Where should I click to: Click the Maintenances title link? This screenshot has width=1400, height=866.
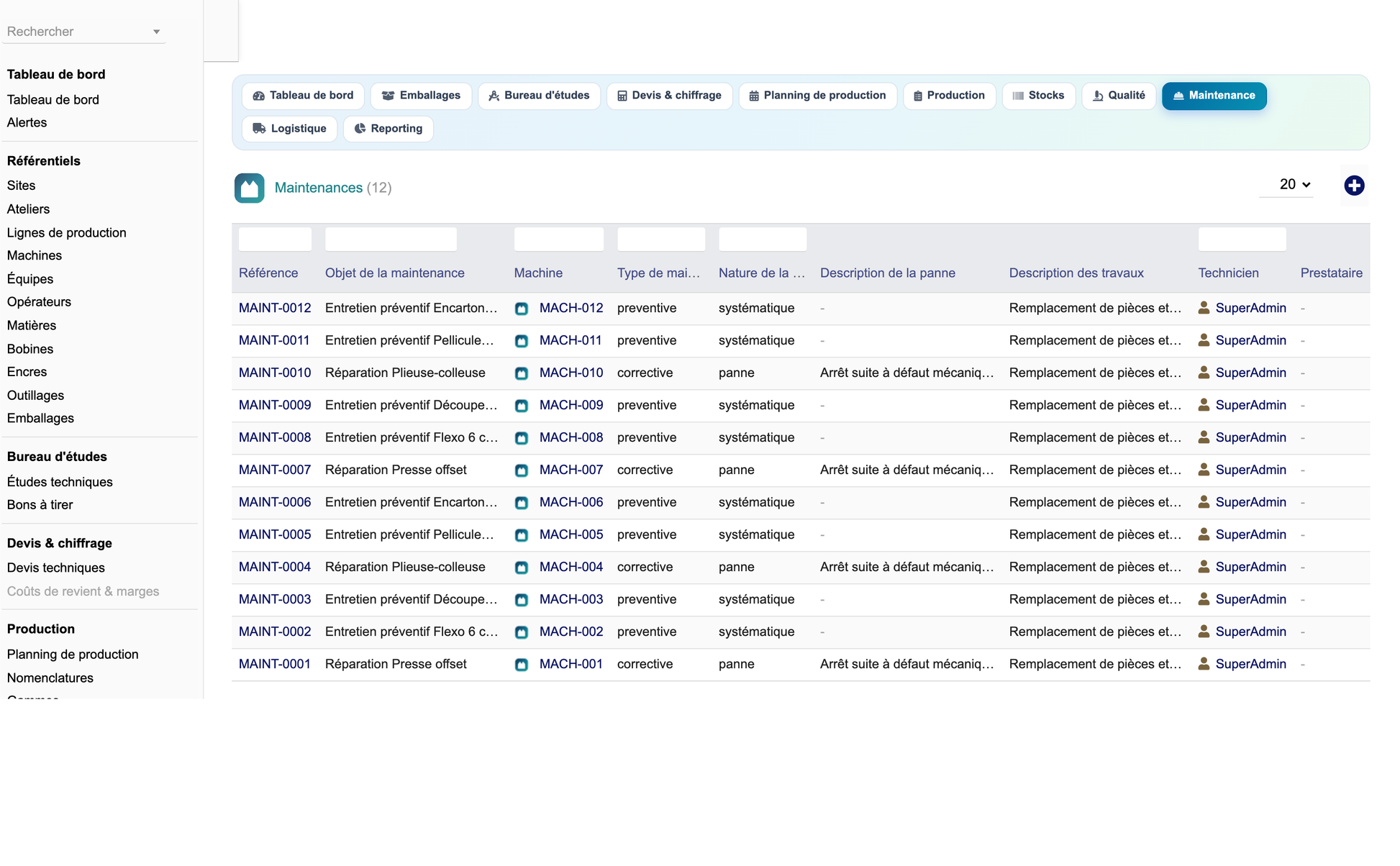[x=319, y=188]
